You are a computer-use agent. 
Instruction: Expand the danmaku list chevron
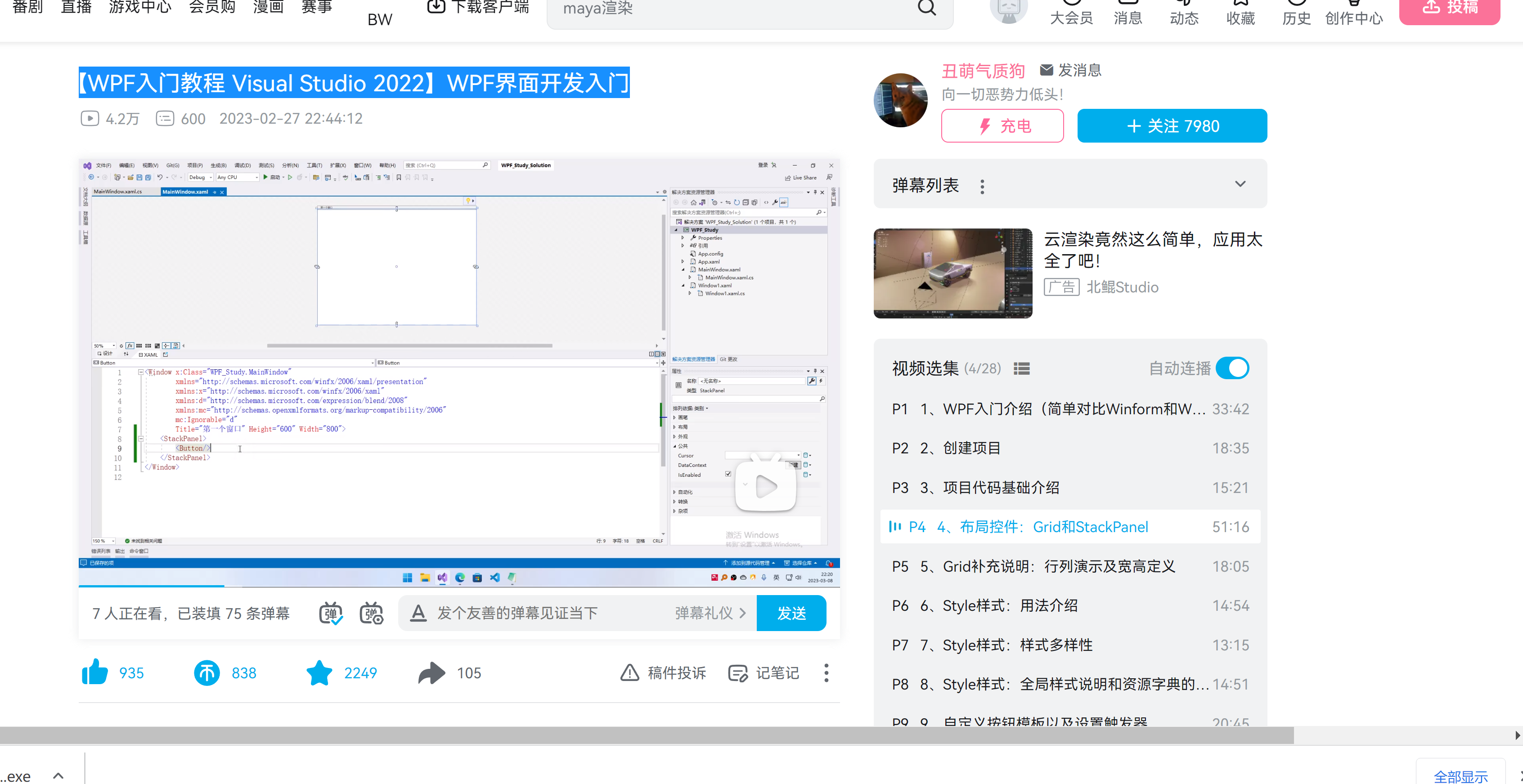click(x=1240, y=184)
